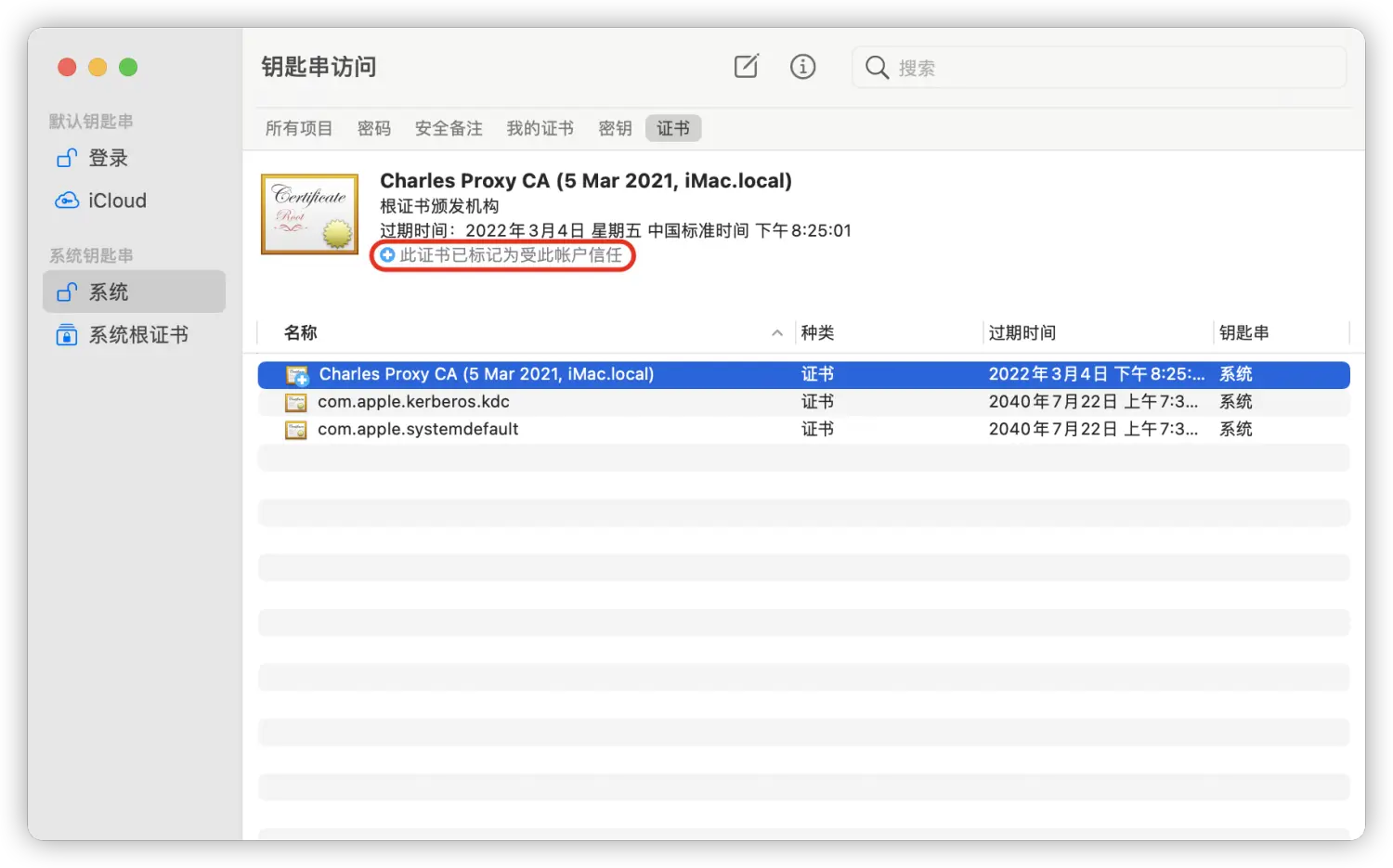This screenshot has width=1393, height=868.
Task: Maximize window with green button
Action: (128, 67)
